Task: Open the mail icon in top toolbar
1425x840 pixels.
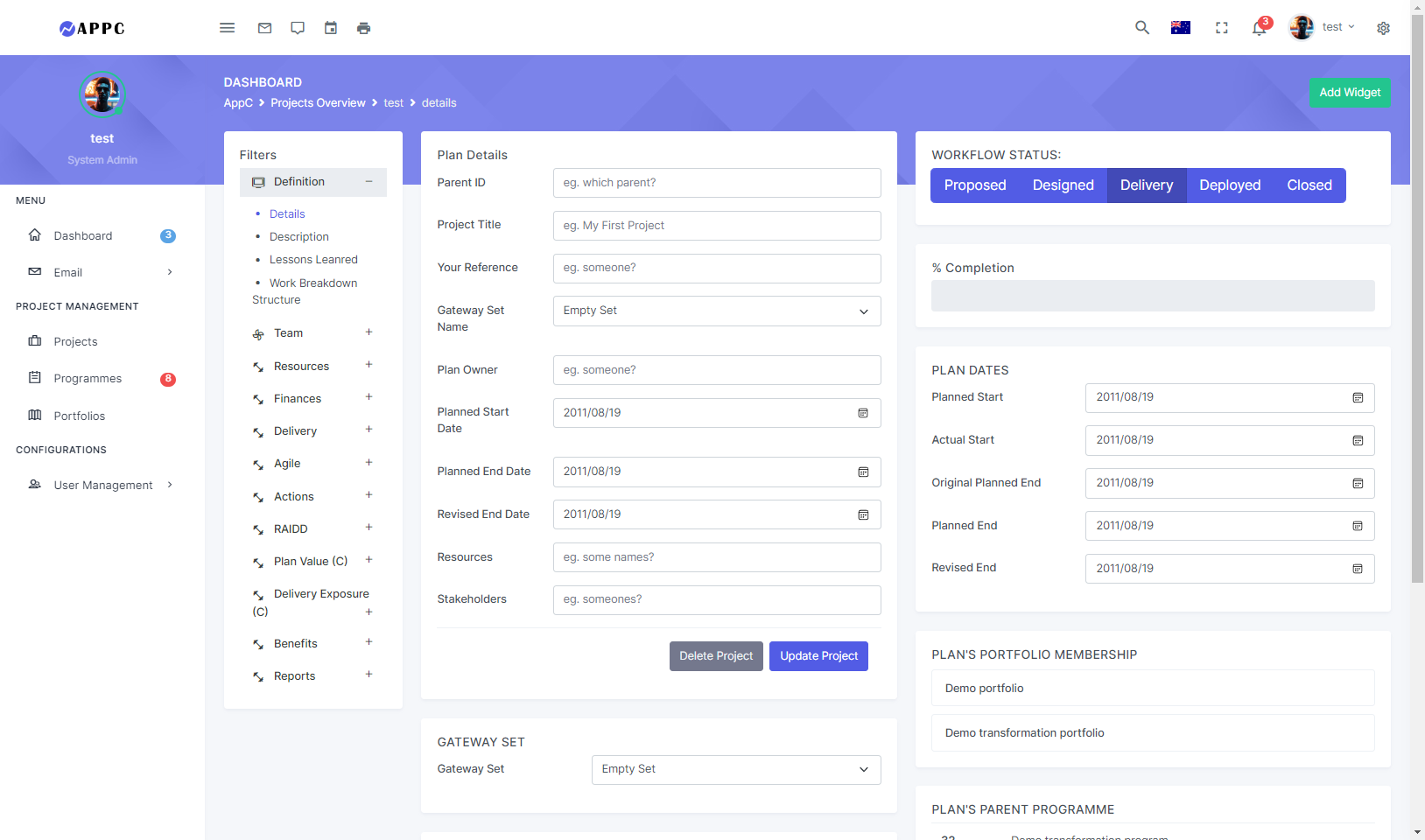Action: click(x=264, y=28)
